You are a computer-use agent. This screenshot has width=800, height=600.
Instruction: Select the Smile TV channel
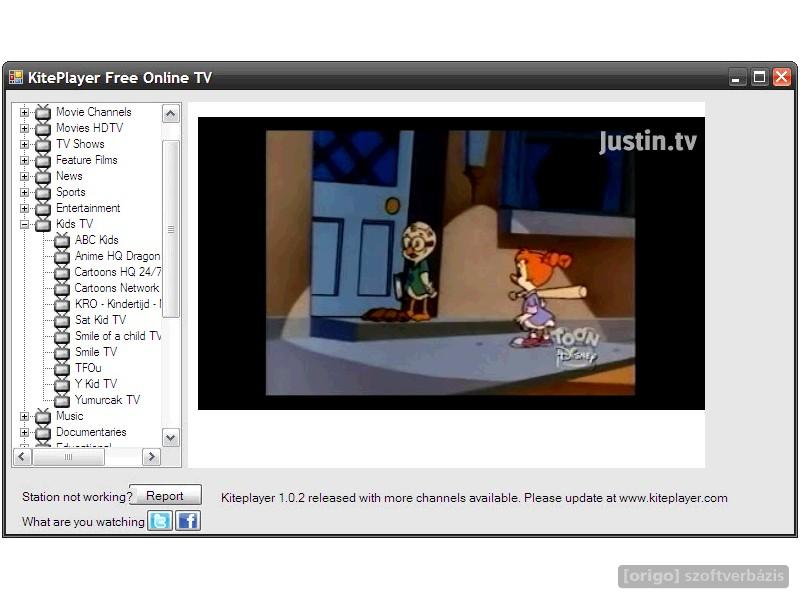pos(96,352)
